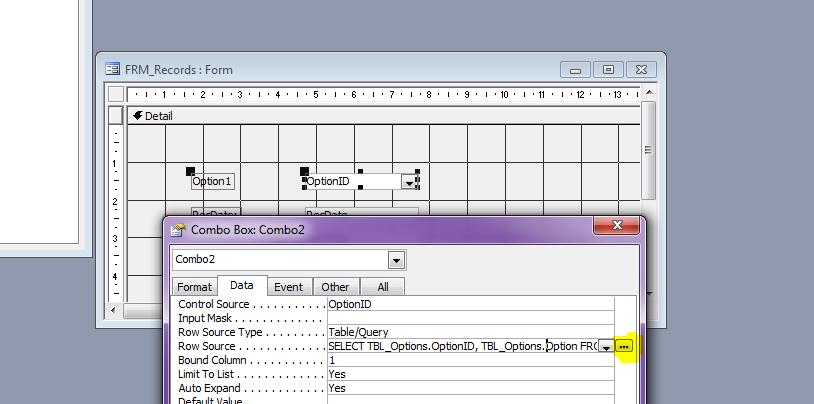Click the empty Input Mask field
The image size is (814, 404).
coord(470,318)
